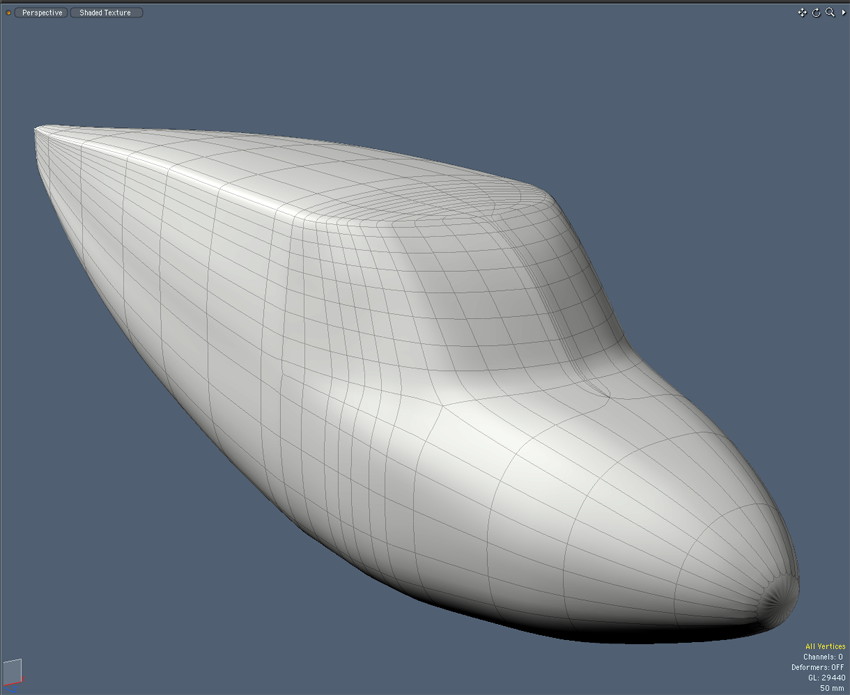Screen dimensions: 850x695
Task: Select the pointed tail tip of the hull
Action: coord(38,128)
